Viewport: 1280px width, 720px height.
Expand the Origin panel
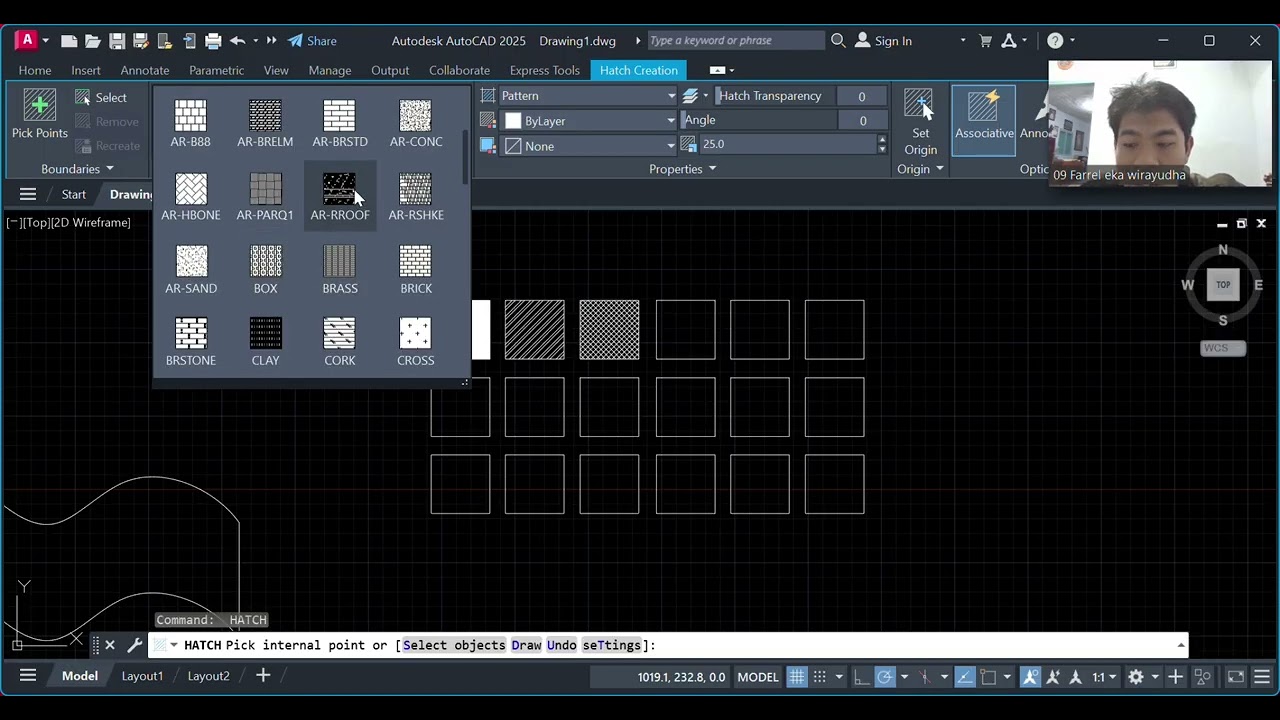920,169
